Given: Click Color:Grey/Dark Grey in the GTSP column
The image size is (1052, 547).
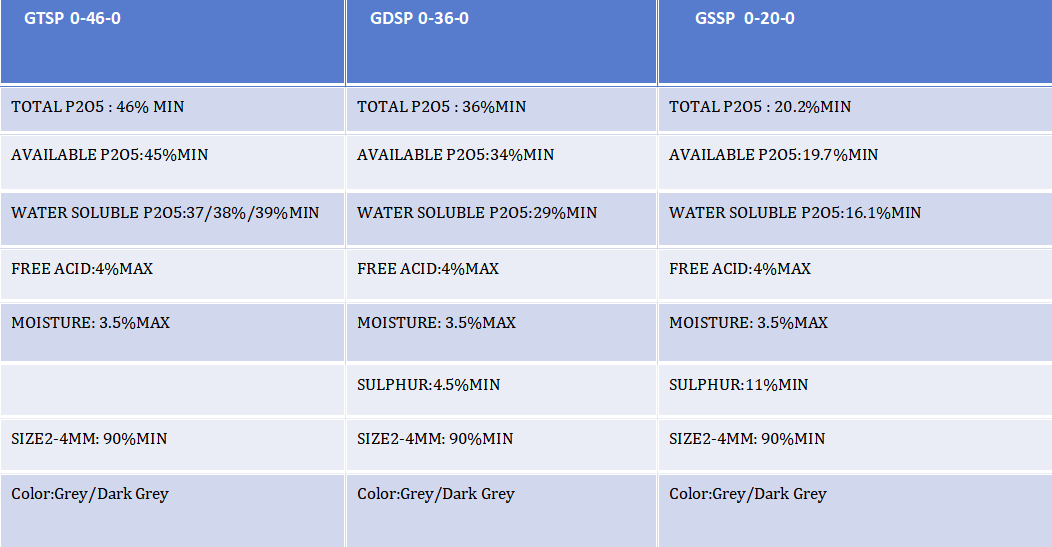Looking at the screenshot, I should coord(172,511).
